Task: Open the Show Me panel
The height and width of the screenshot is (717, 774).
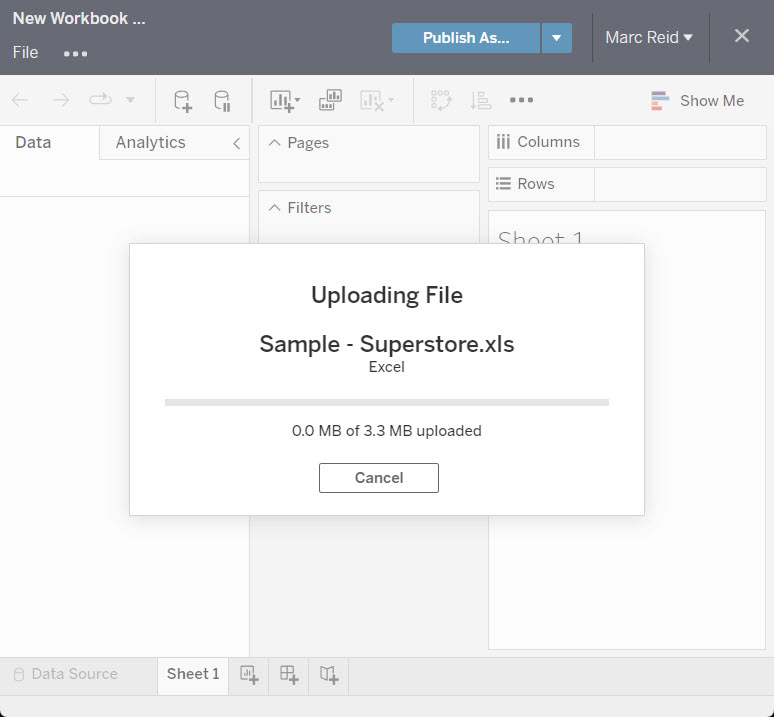Action: [x=698, y=100]
